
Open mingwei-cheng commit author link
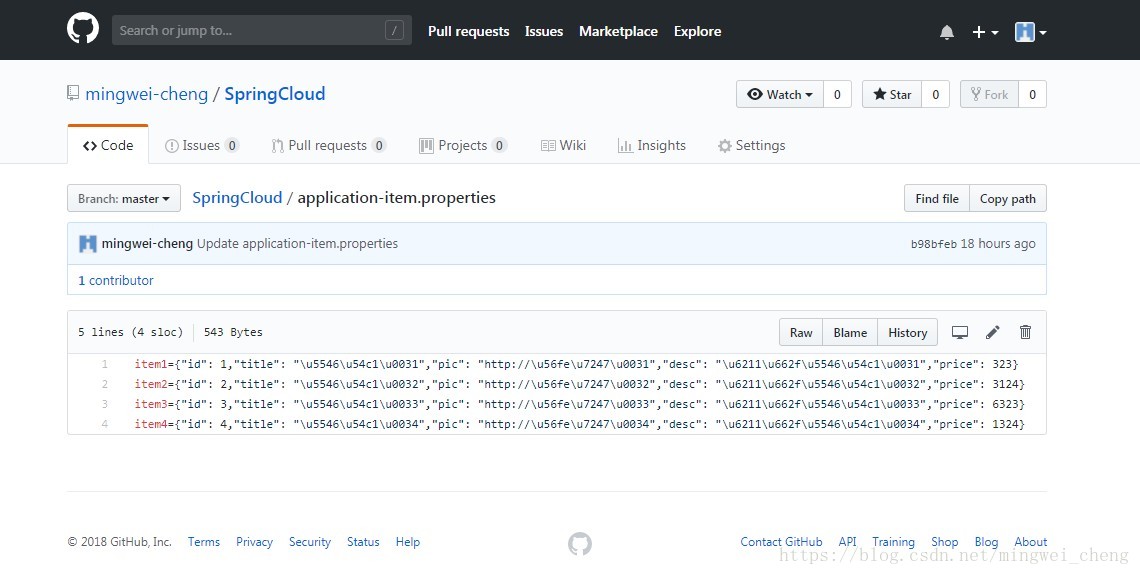click(x=147, y=244)
